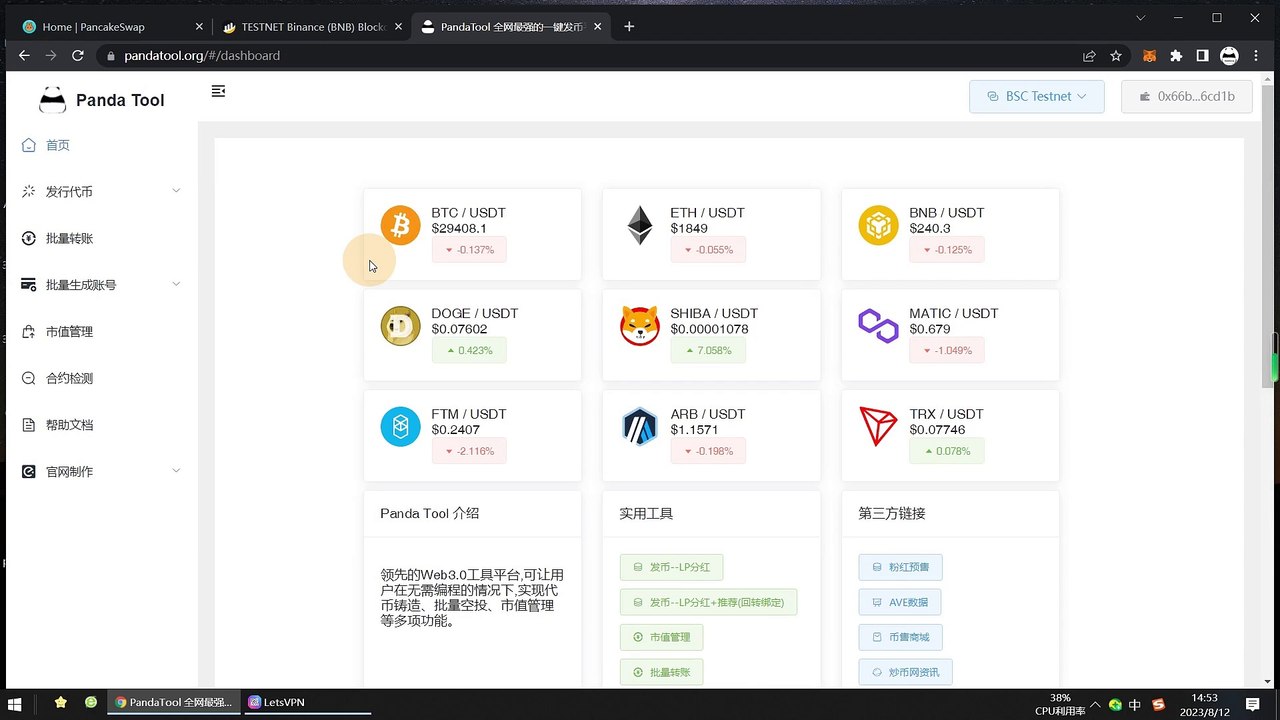The height and width of the screenshot is (720, 1280).
Task: Open the 币售商城 third-party link
Action: pos(900,637)
